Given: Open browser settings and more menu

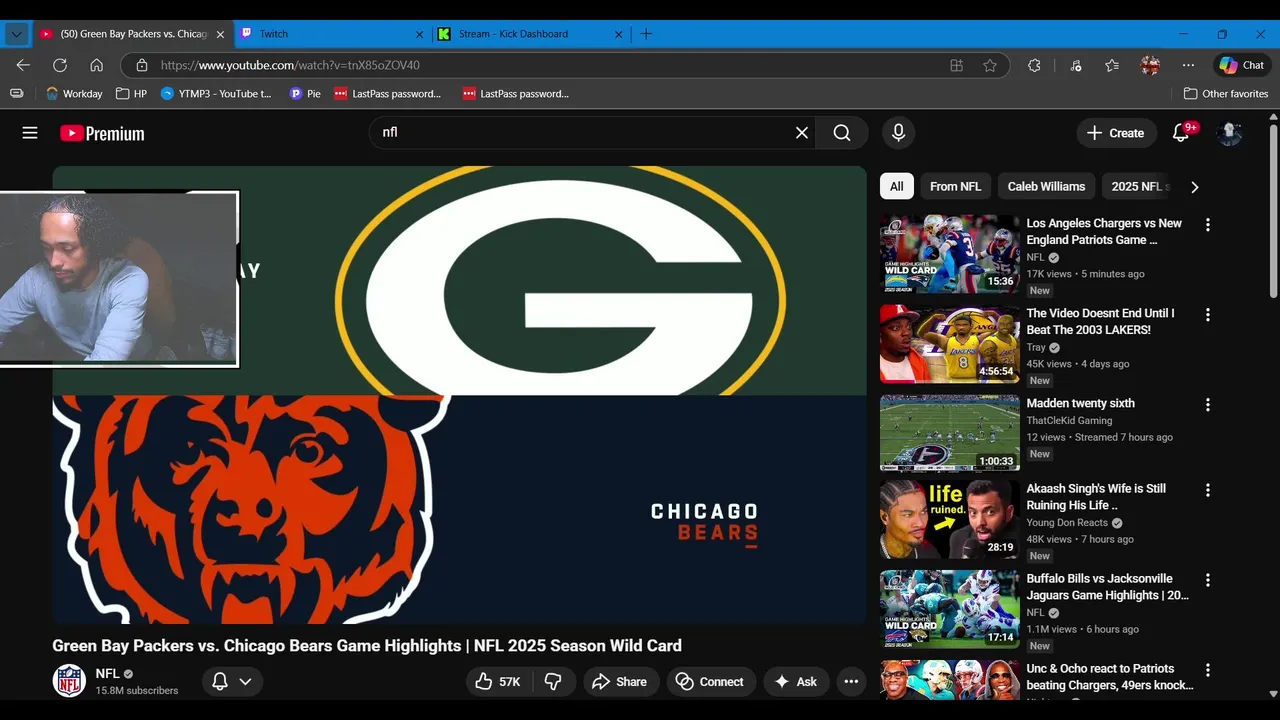Looking at the screenshot, I should (x=1188, y=65).
